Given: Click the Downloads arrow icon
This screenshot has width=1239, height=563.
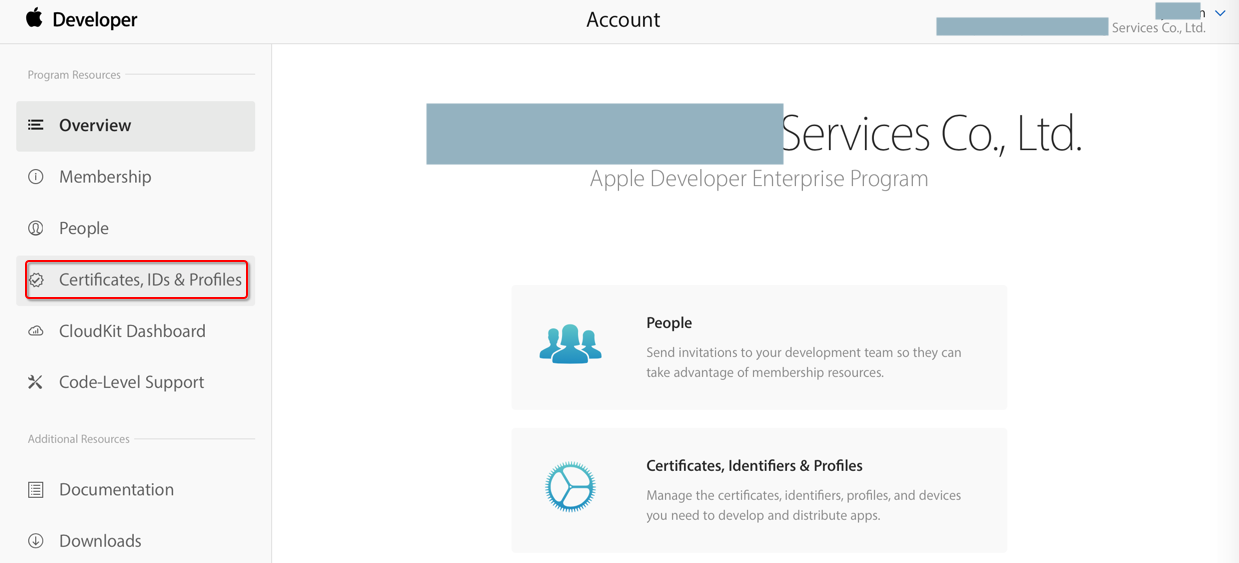Looking at the screenshot, I should [x=36, y=541].
